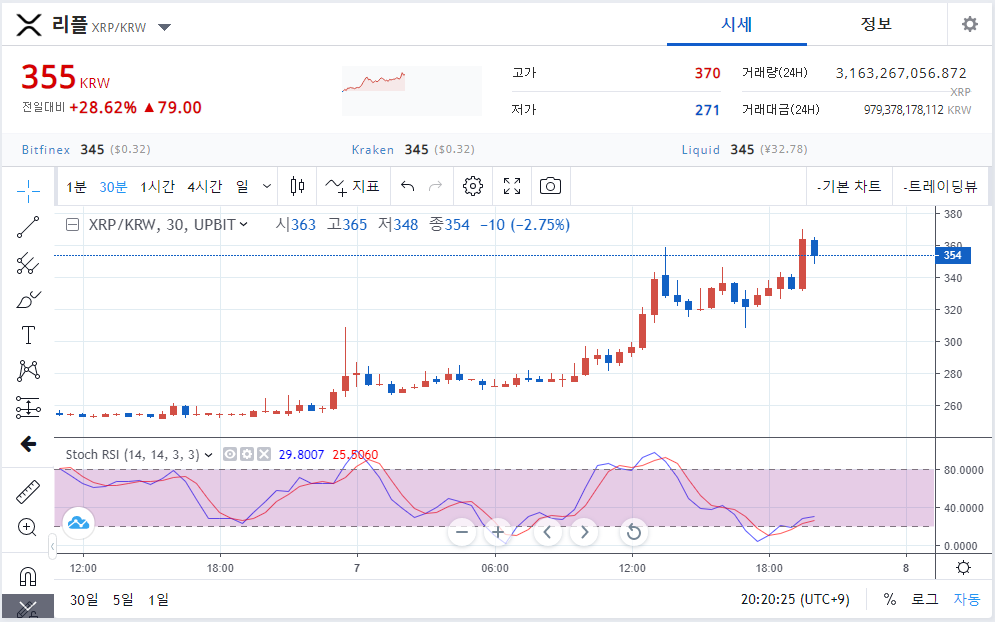Screen dimensions: 995x622
Task: Open the time interval dropdown after 일
Action: point(267,186)
